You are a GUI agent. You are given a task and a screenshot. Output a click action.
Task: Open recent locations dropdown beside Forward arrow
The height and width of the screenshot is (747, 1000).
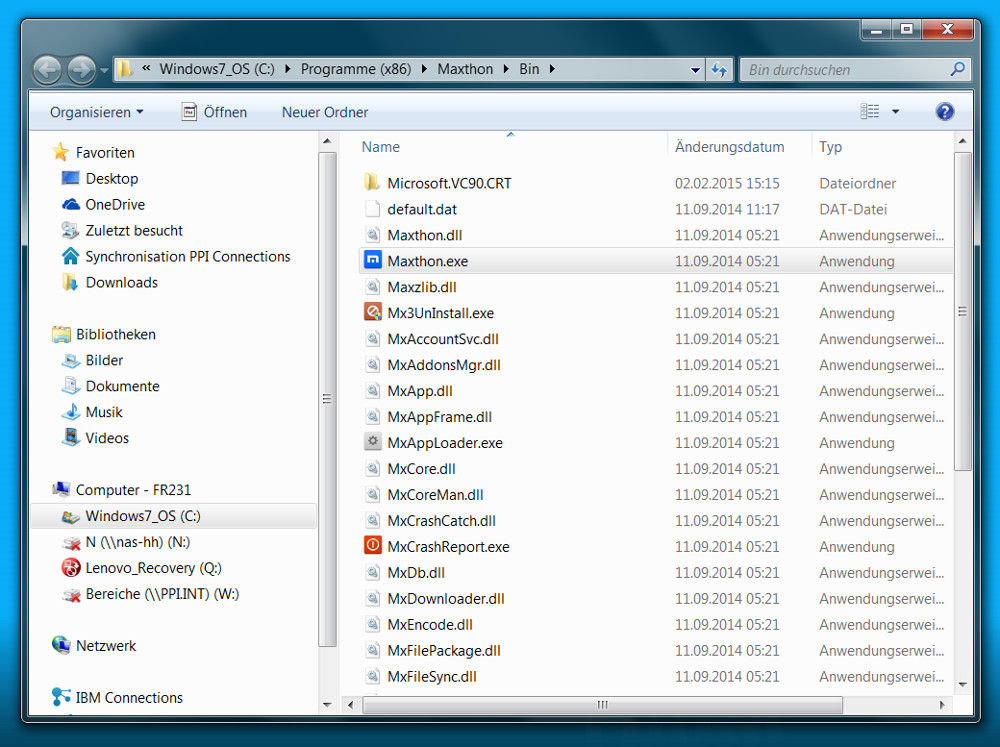[x=105, y=70]
